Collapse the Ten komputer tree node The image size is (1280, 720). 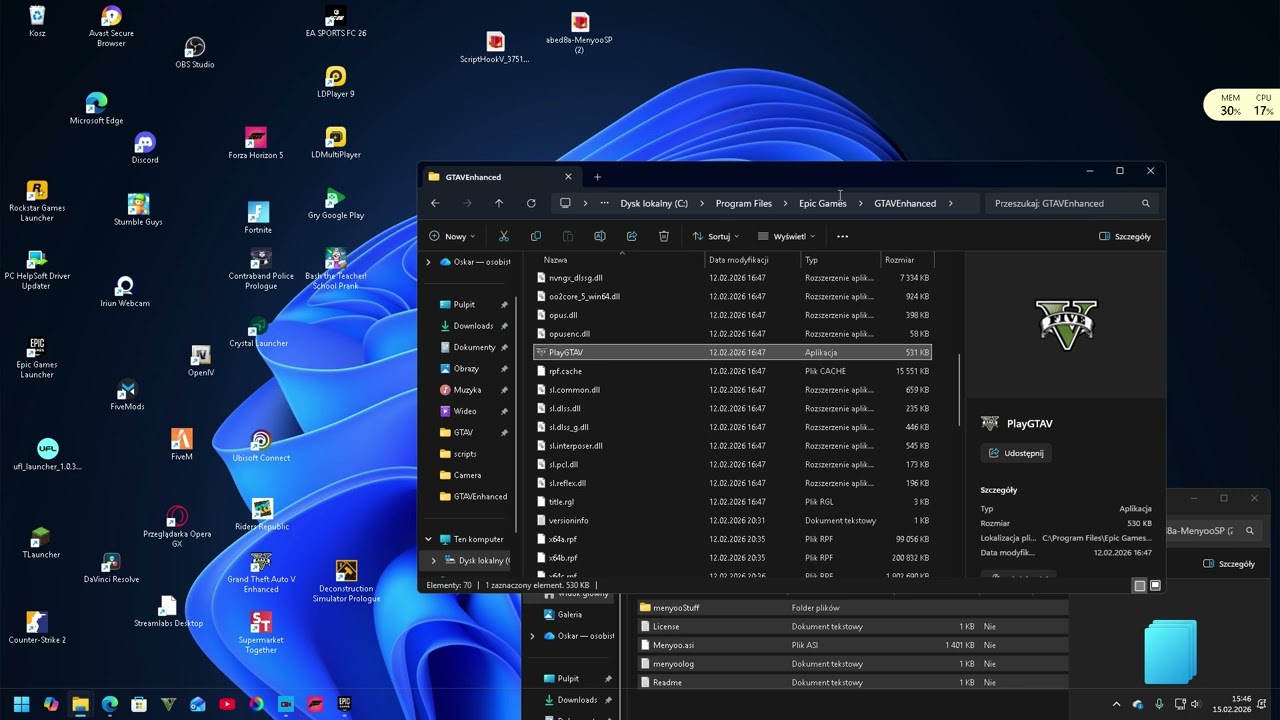pyautogui.click(x=429, y=539)
